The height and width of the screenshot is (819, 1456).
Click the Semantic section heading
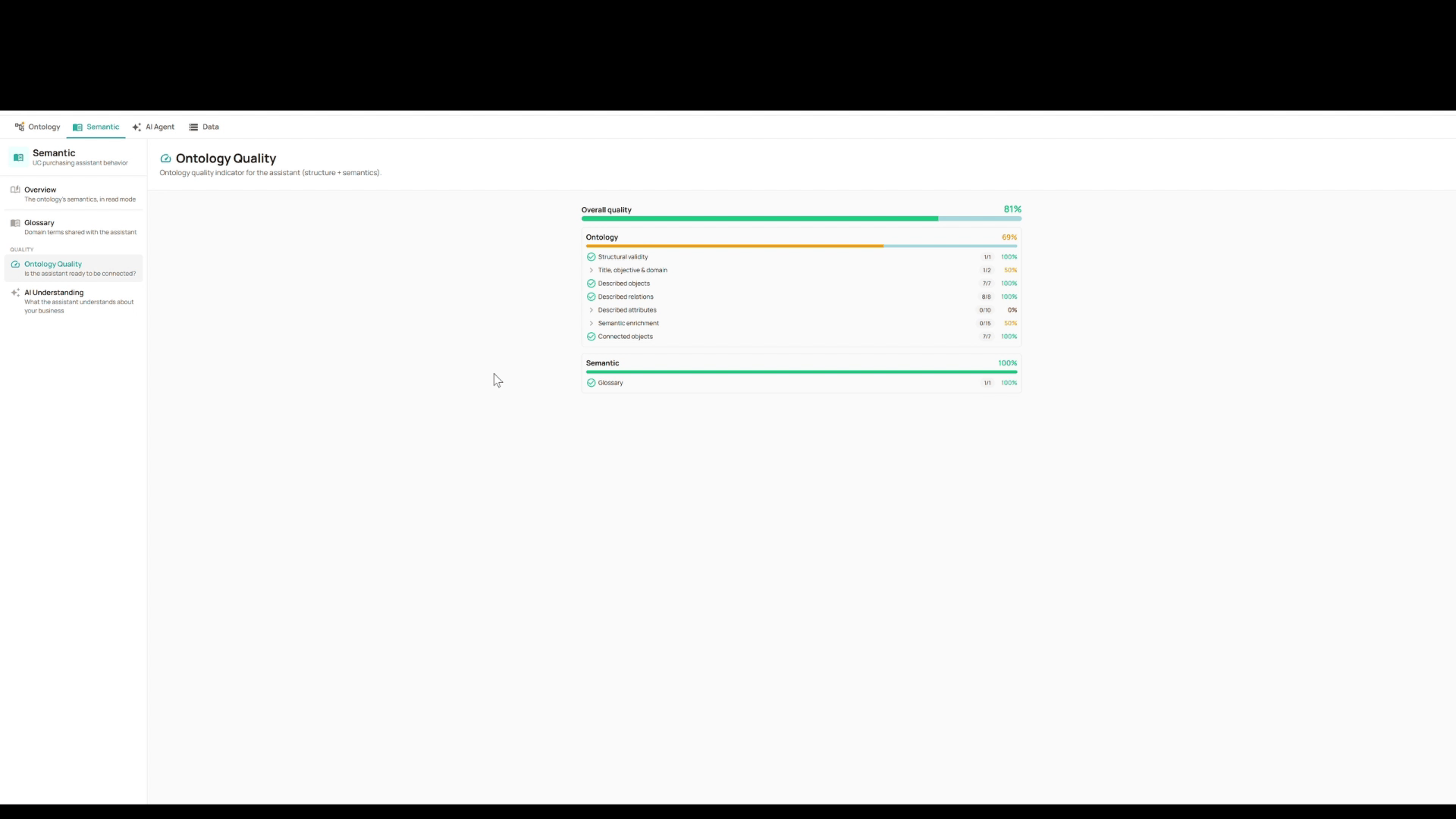(603, 363)
